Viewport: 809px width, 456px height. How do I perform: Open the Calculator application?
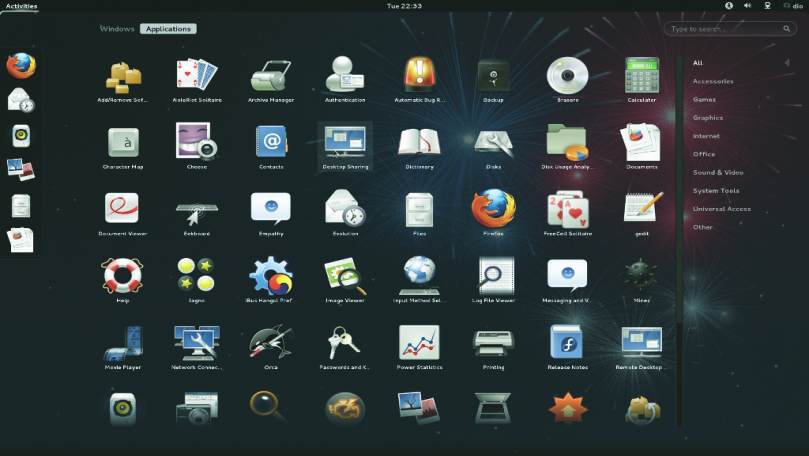pos(641,77)
